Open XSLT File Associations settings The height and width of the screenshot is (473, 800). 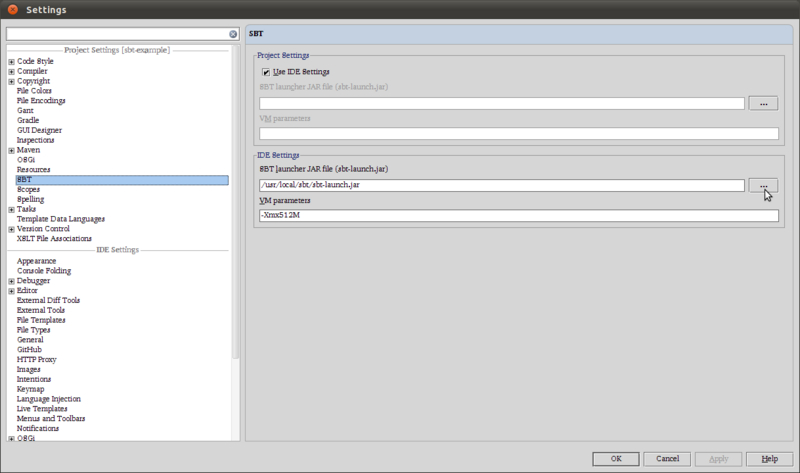pyautogui.click(x=54, y=239)
